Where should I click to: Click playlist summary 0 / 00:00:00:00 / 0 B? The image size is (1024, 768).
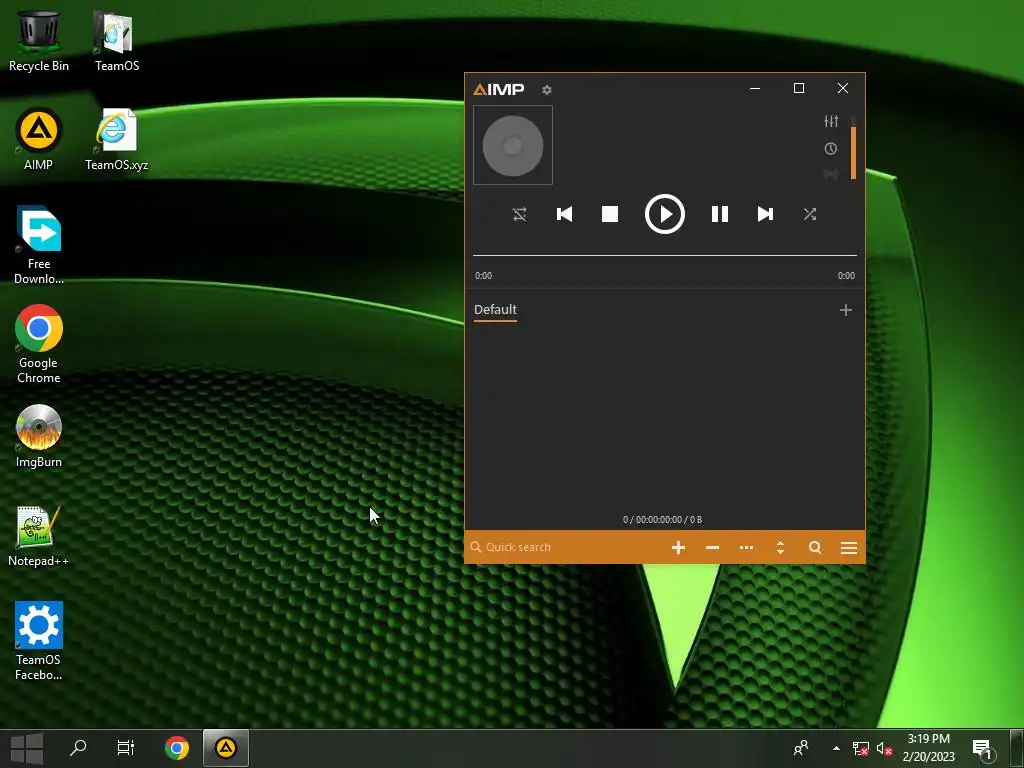[x=662, y=520]
